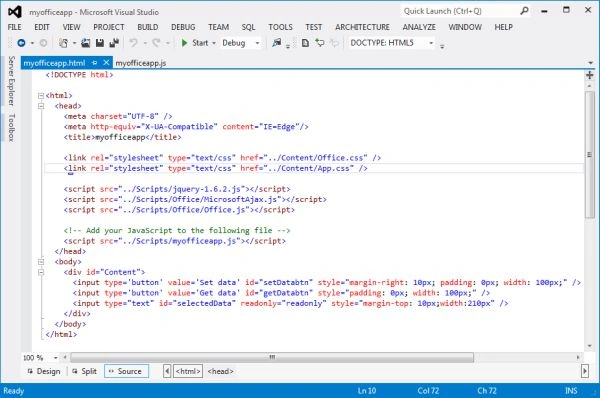600x398 pixels.
Task: Collapse the <html> element outline
Action: (x=41, y=96)
